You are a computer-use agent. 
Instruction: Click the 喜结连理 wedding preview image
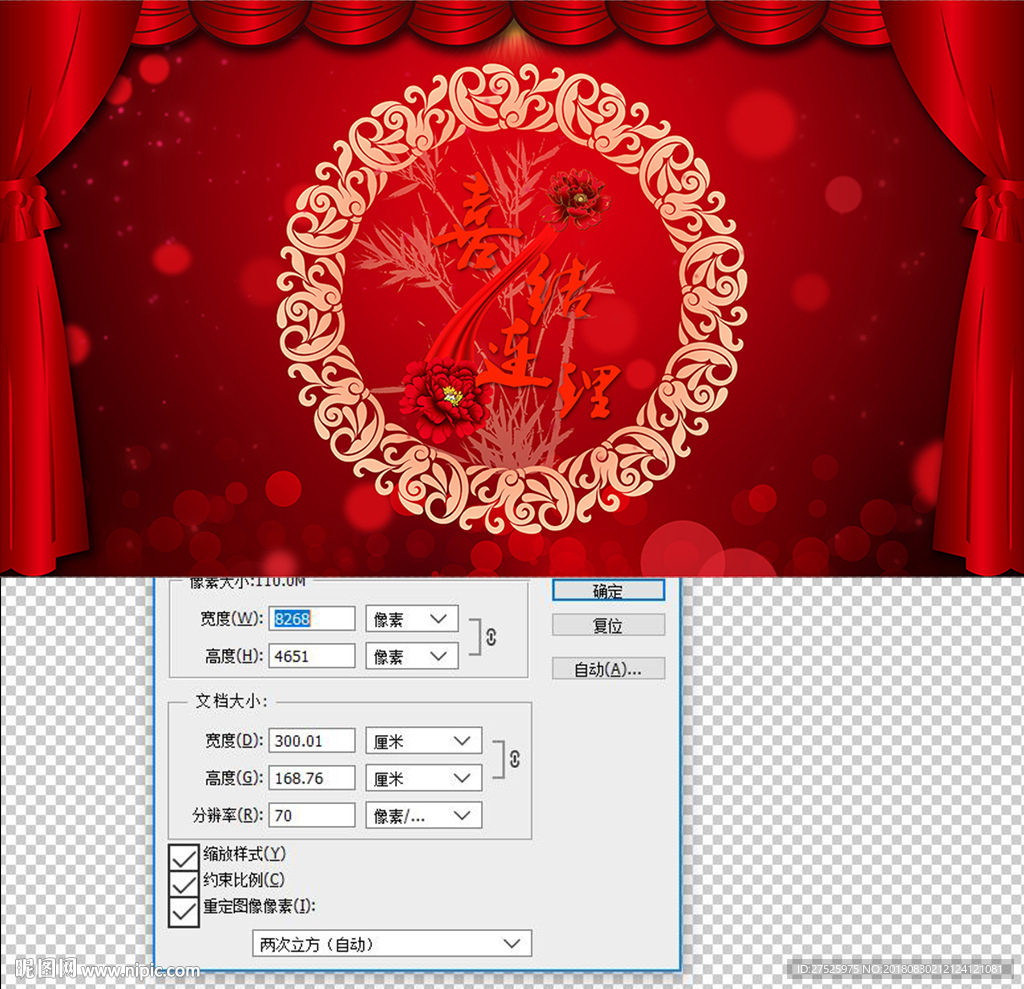(512, 287)
